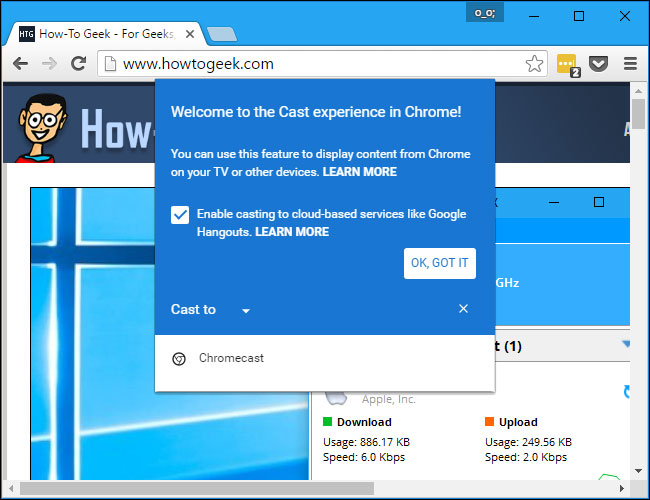Click the horizontal scrollbar left arrow
This screenshot has height=500, width=650.
pos(11,488)
